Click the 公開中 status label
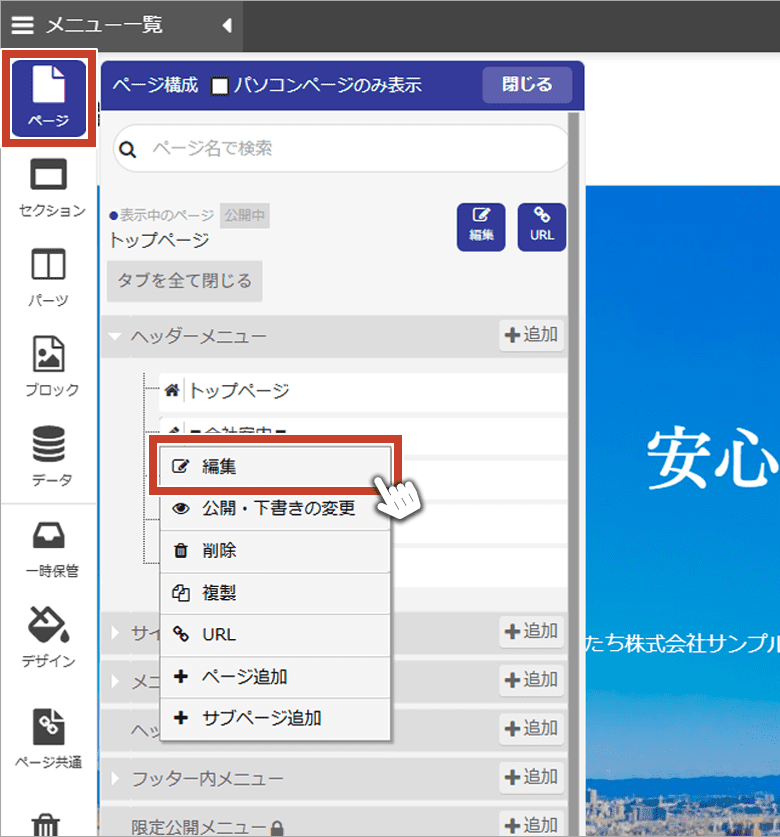This screenshot has height=837, width=780. coord(245,215)
